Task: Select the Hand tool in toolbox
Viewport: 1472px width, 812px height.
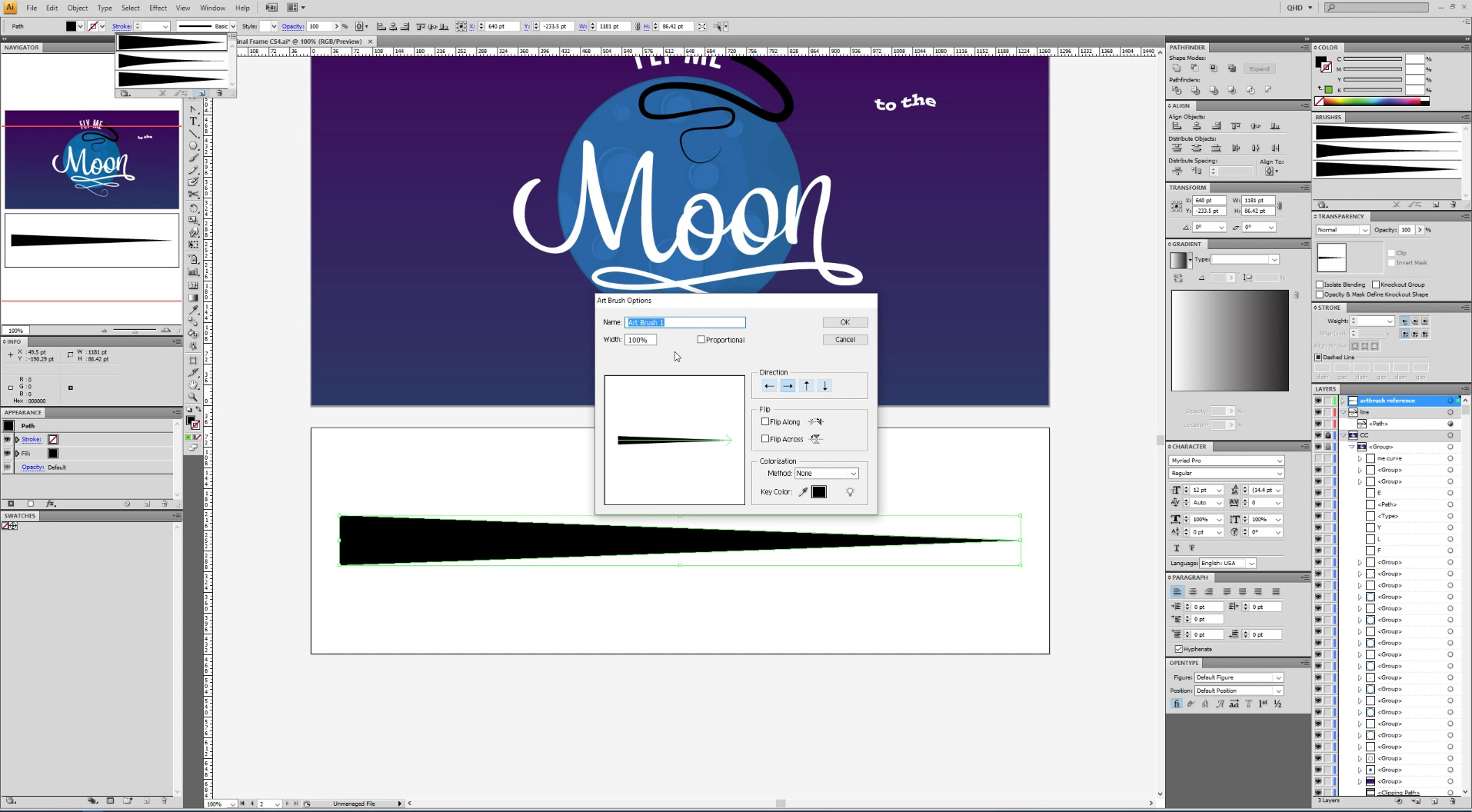Action: coord(194,384)
